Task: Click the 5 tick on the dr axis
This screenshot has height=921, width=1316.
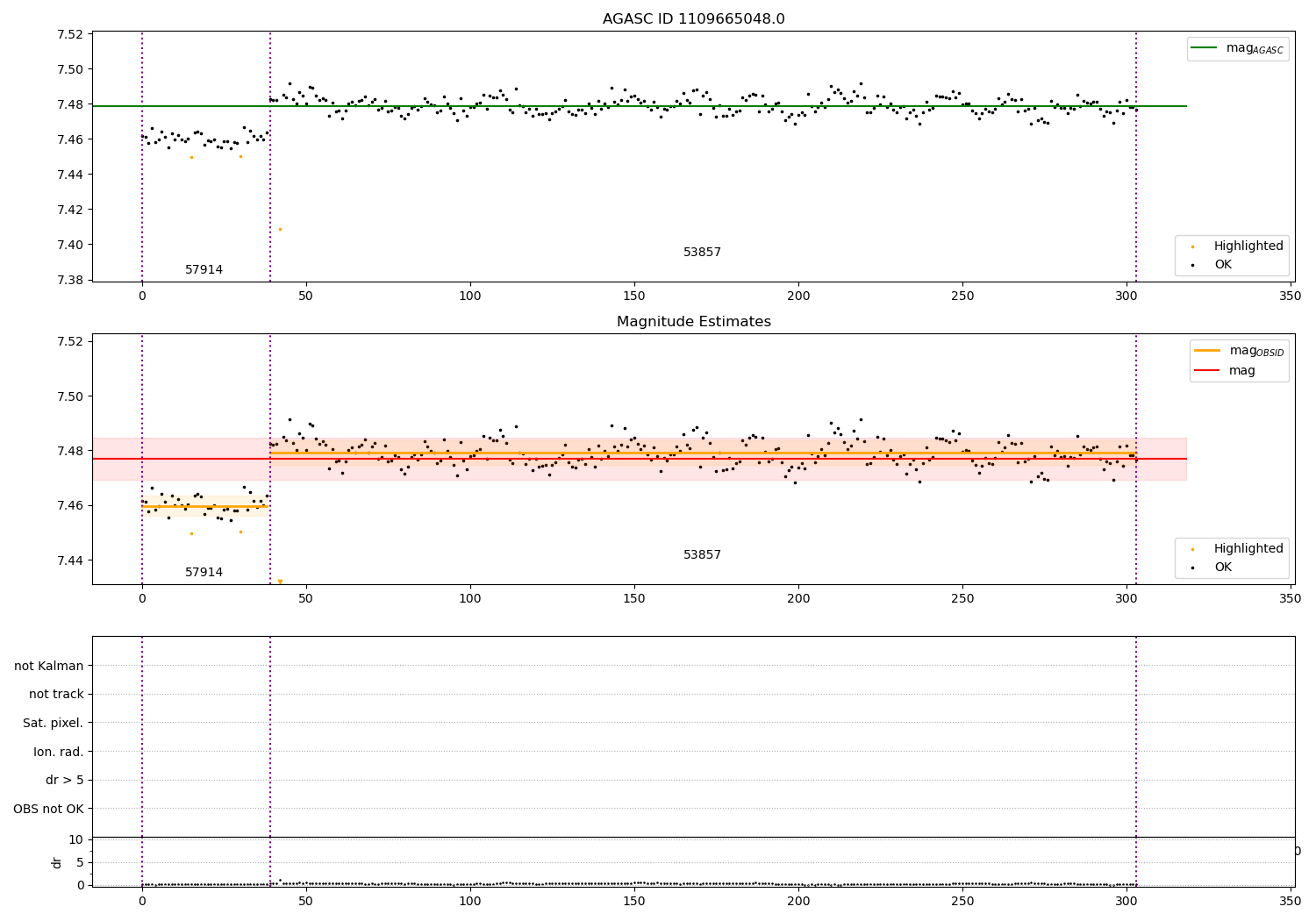Action: click(80, 863)
